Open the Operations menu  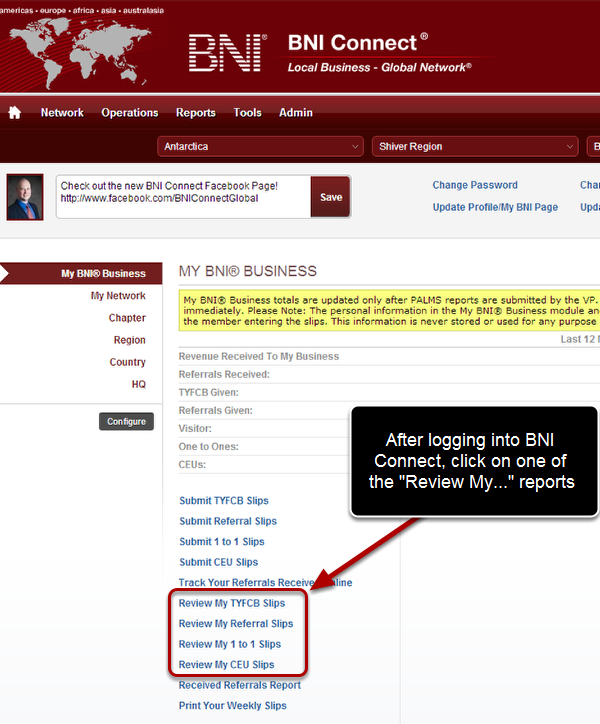tap(130, 113)
